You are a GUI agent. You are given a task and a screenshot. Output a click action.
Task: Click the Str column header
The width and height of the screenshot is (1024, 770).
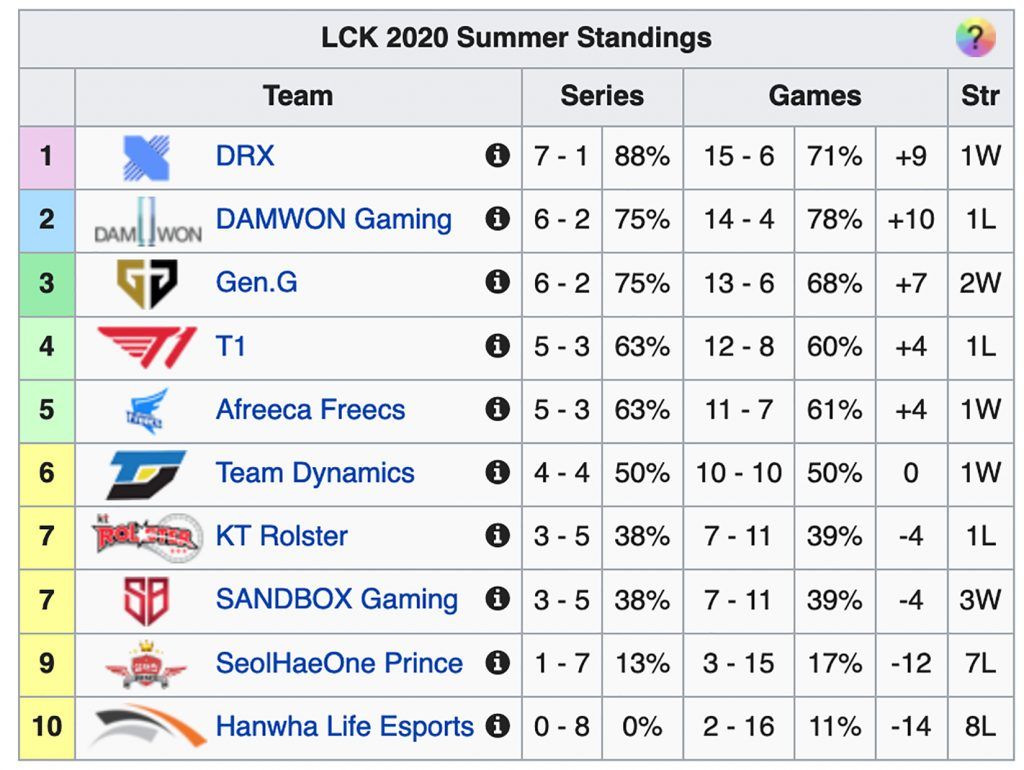[980, 96]
